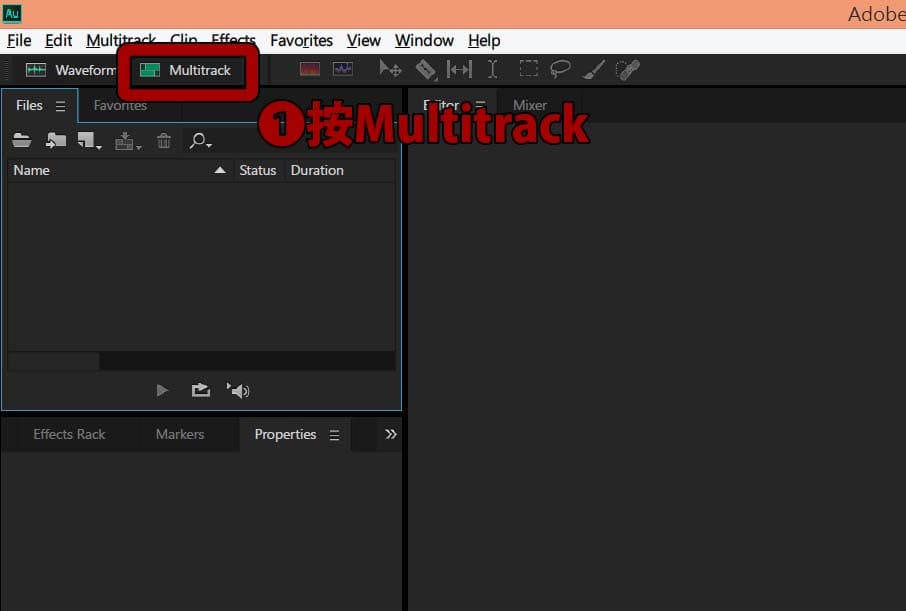Switch to the Multitrack editor view
The image size is (906, 611).
186,71
